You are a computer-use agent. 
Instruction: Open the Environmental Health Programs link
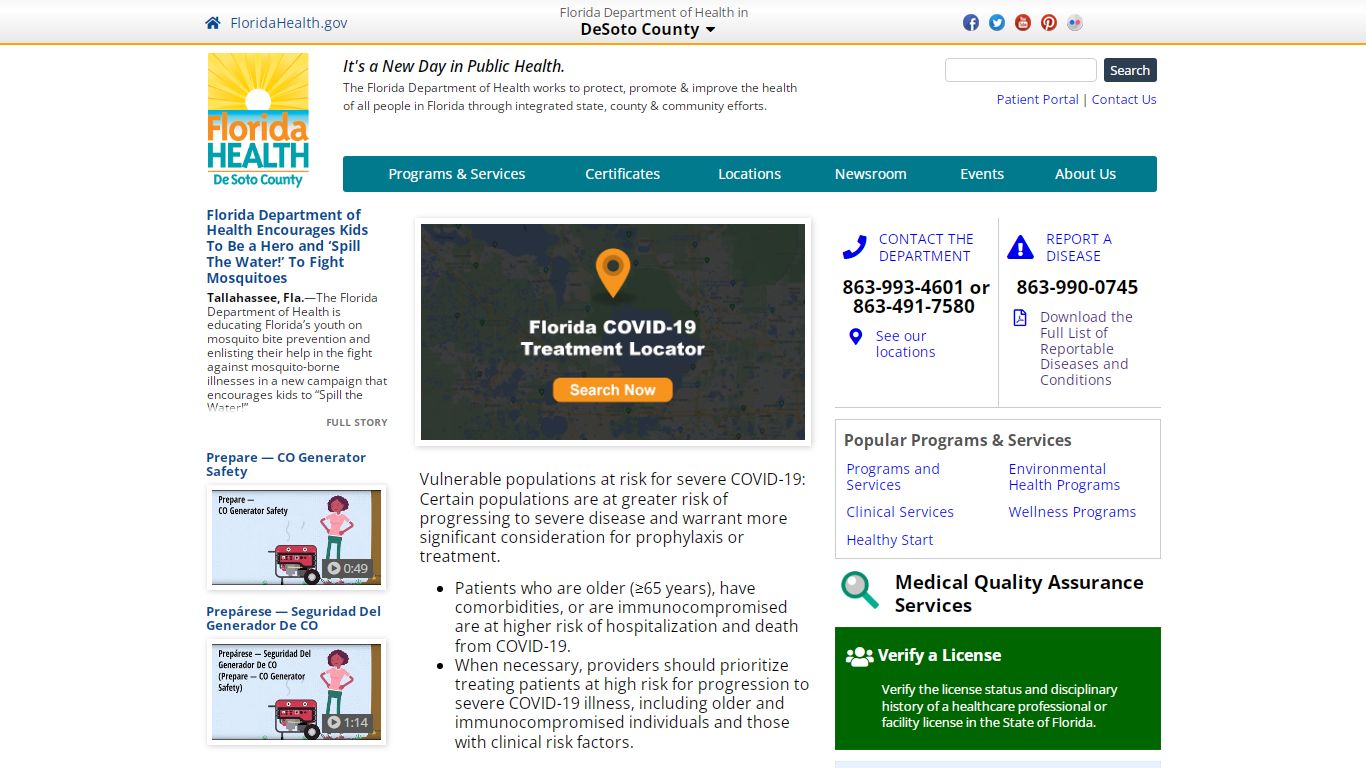pos(1064,477)
